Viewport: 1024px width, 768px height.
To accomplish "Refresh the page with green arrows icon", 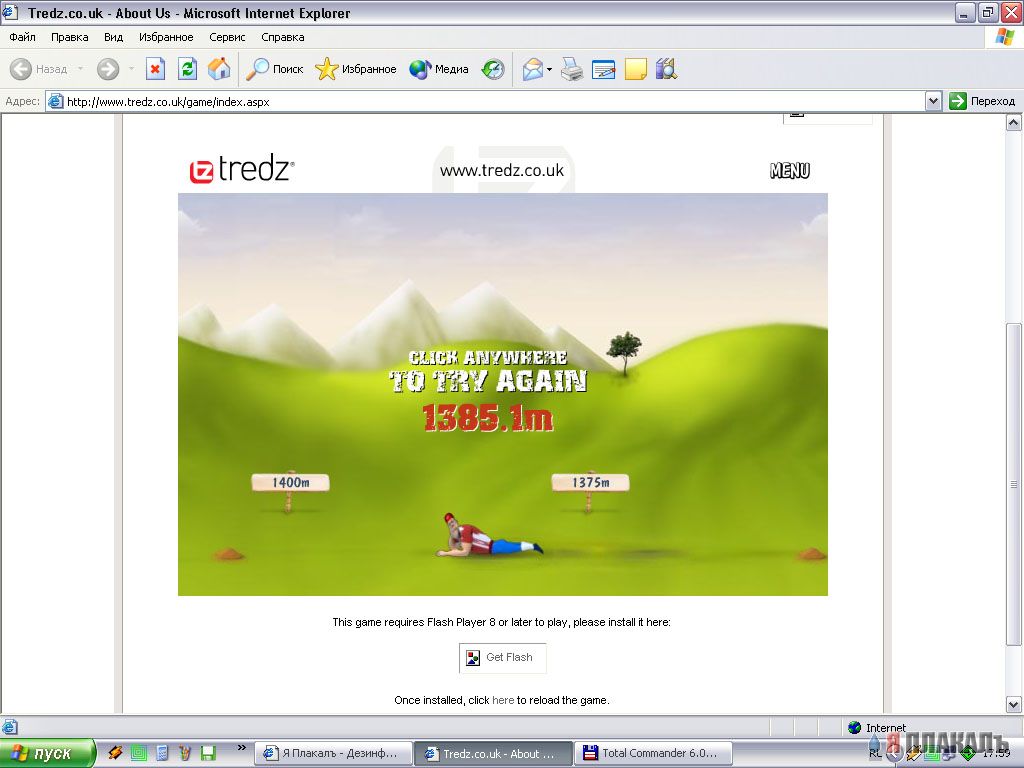I will (187, 69).
